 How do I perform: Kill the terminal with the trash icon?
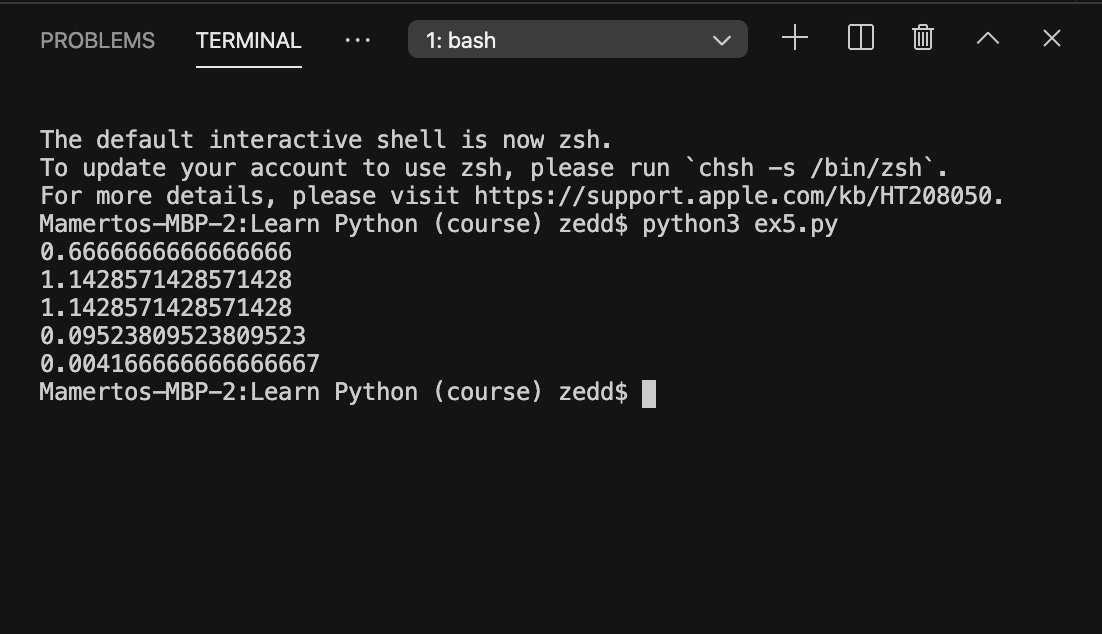tap(923, 39)
